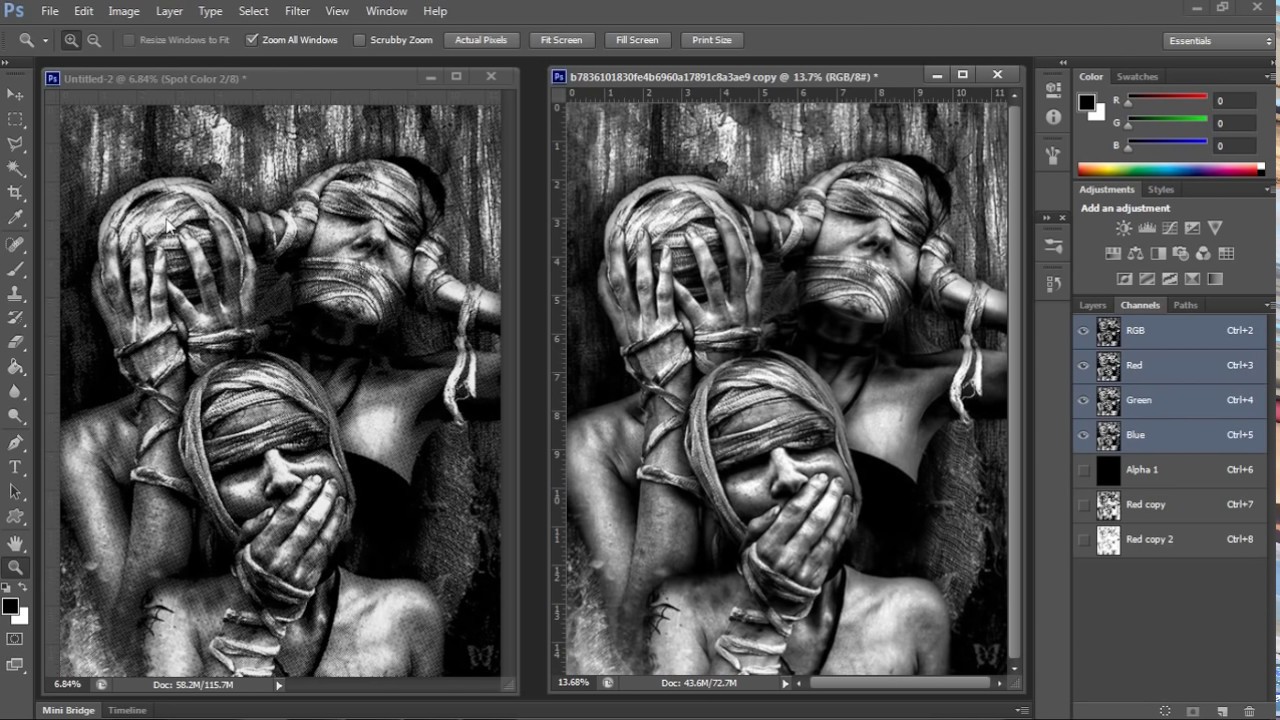This screenshot has height=720, width=1280.
Task: Click the Actual Pixels button
Action: tap(481, 40)
